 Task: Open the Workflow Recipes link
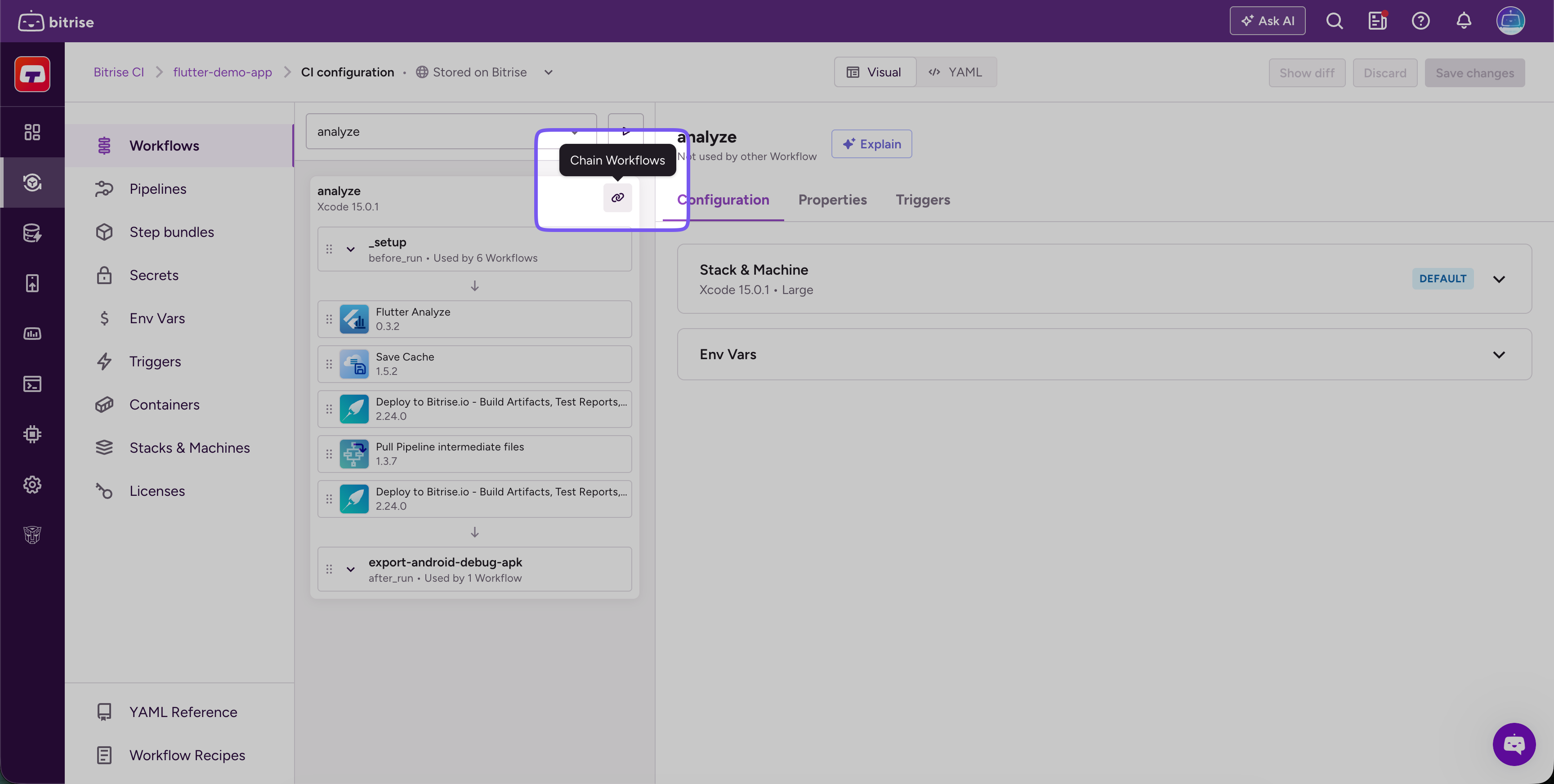coord(179,755)
